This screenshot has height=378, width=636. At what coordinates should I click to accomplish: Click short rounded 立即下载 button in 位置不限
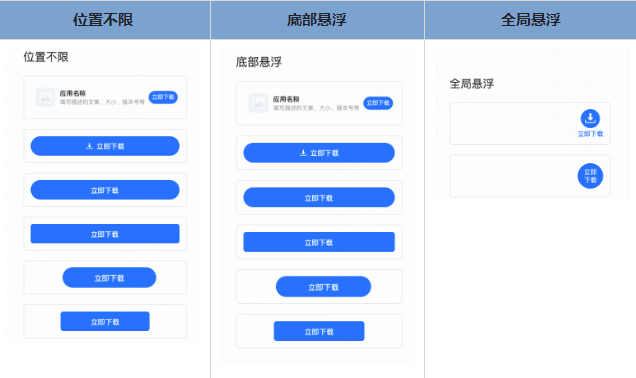pos(109,278)
